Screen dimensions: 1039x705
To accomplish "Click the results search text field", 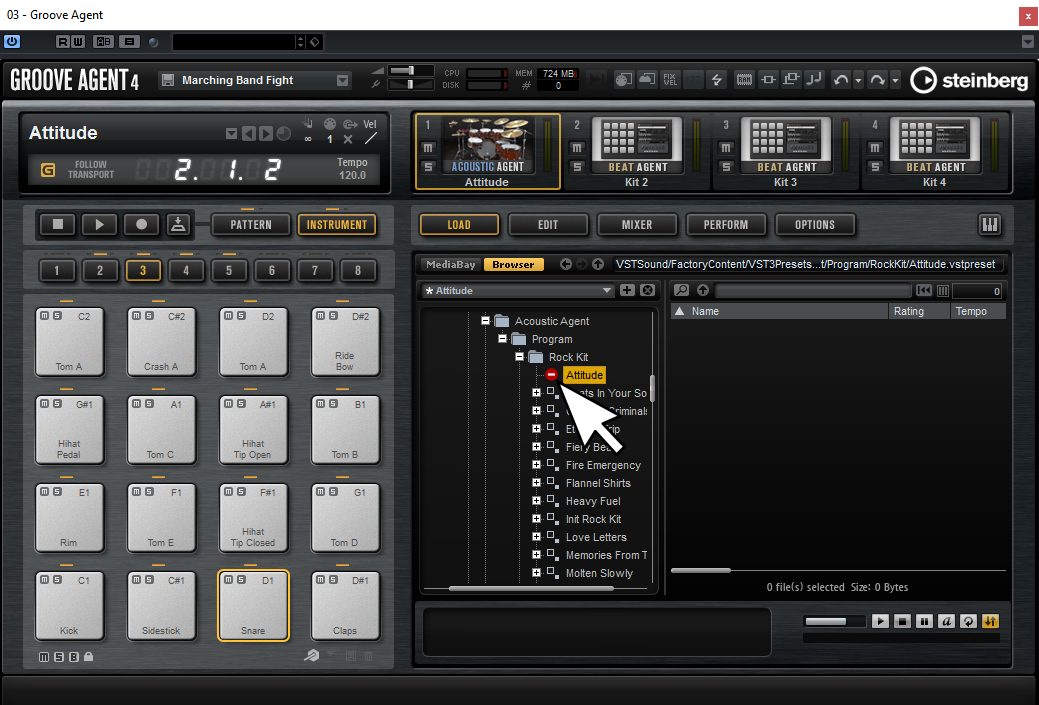I will [x=814, y=291].
